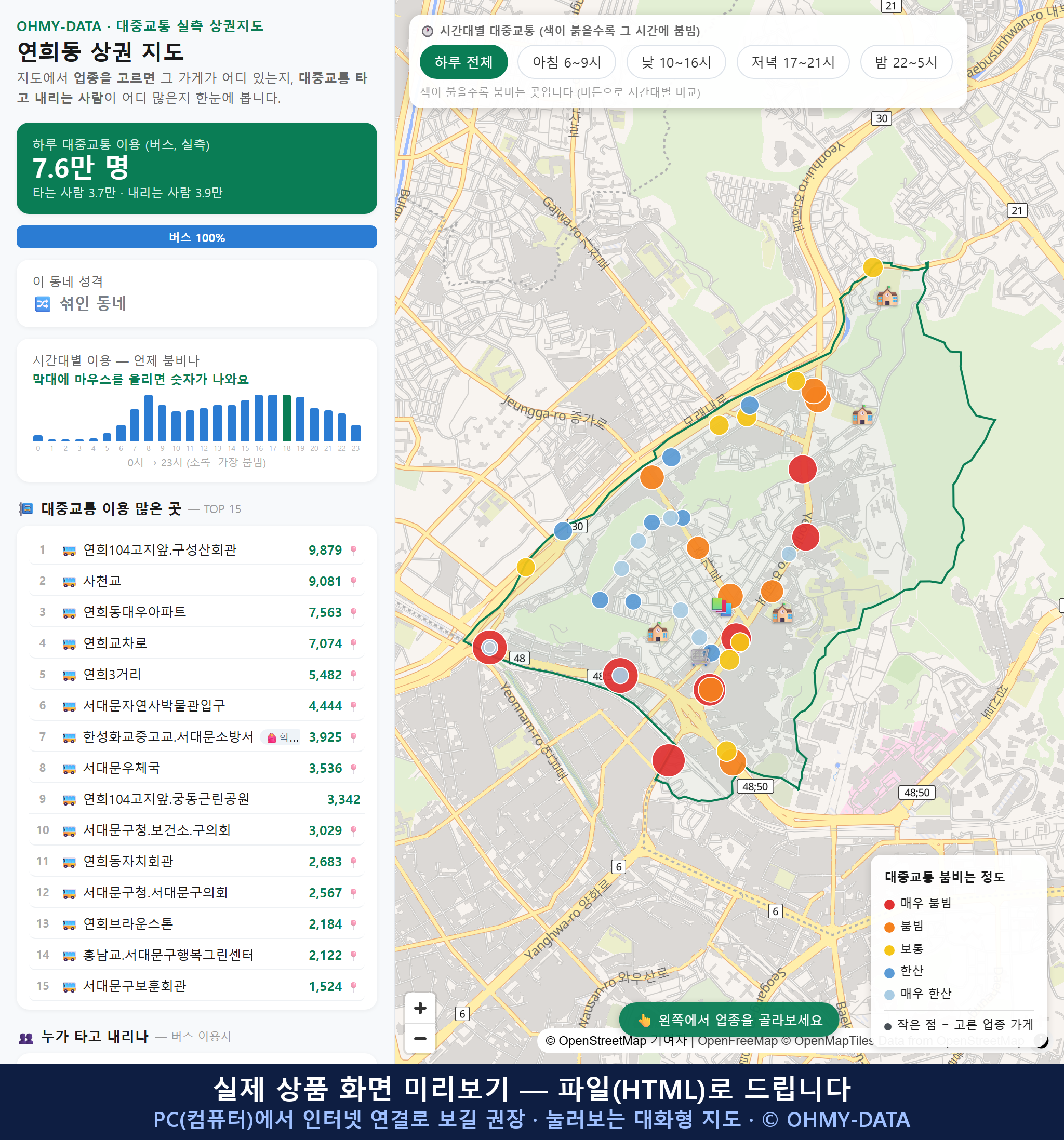Click the red marker left of the 48 shield
This screenshot has height=1140, width=1064.
(x=489, y=648)
